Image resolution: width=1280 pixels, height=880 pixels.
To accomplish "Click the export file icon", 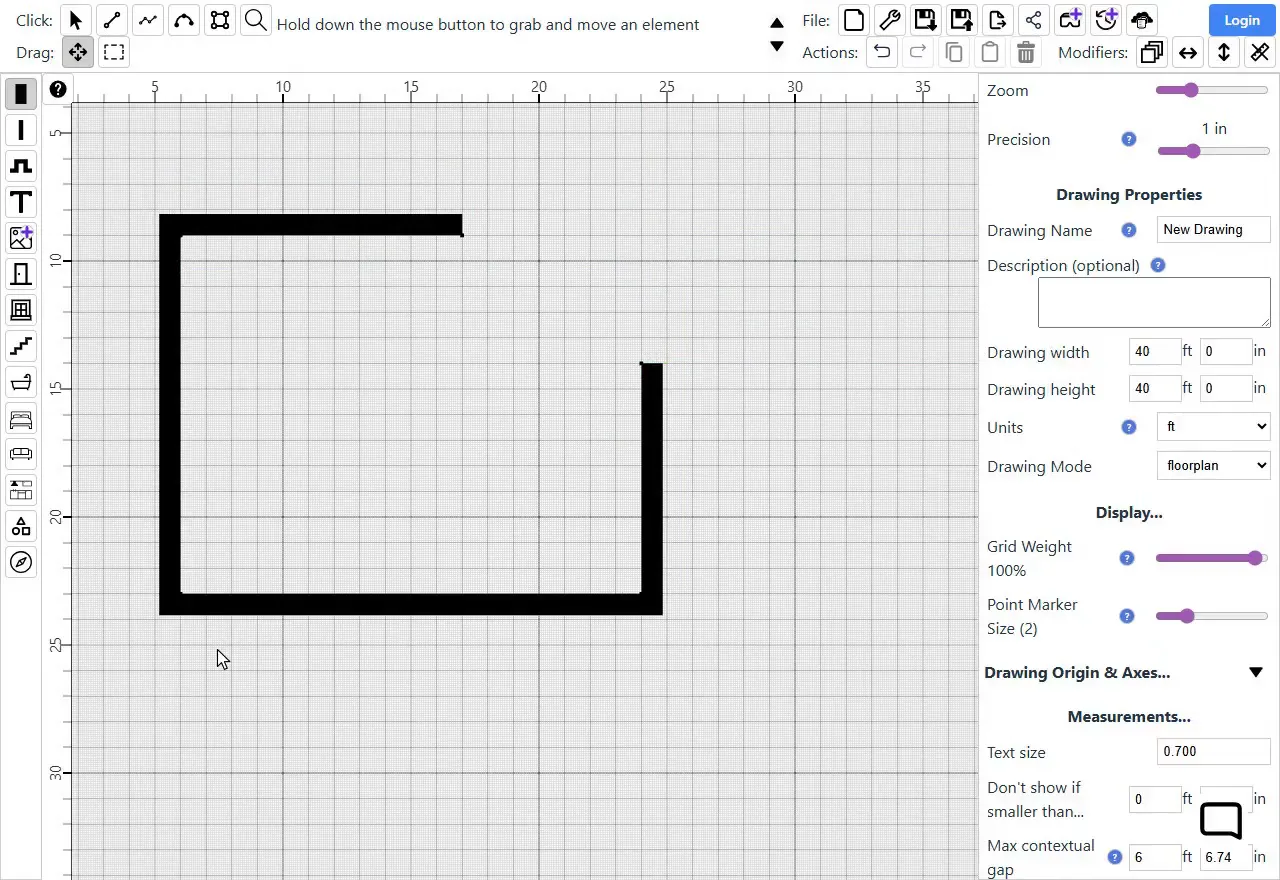I will (998, 20).
